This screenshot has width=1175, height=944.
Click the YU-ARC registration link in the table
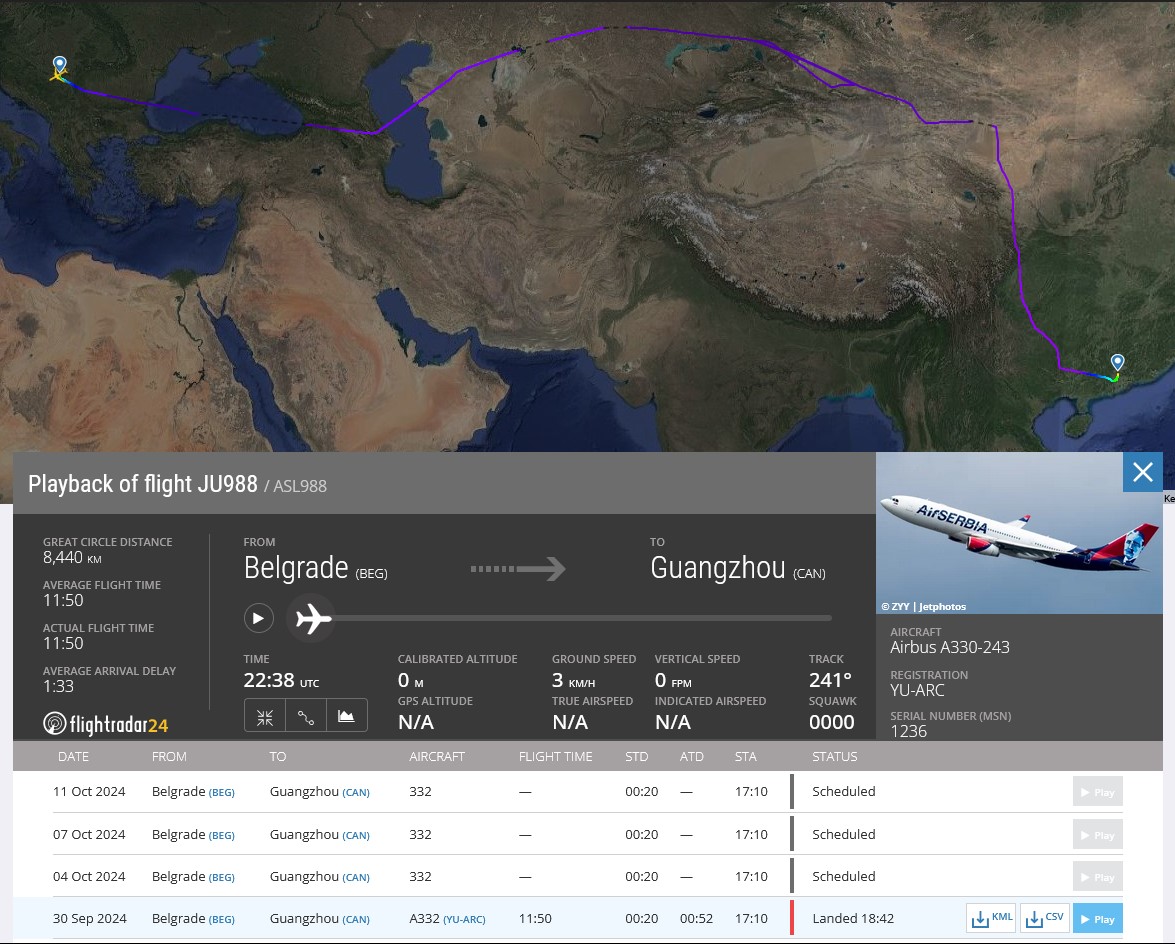464,919
